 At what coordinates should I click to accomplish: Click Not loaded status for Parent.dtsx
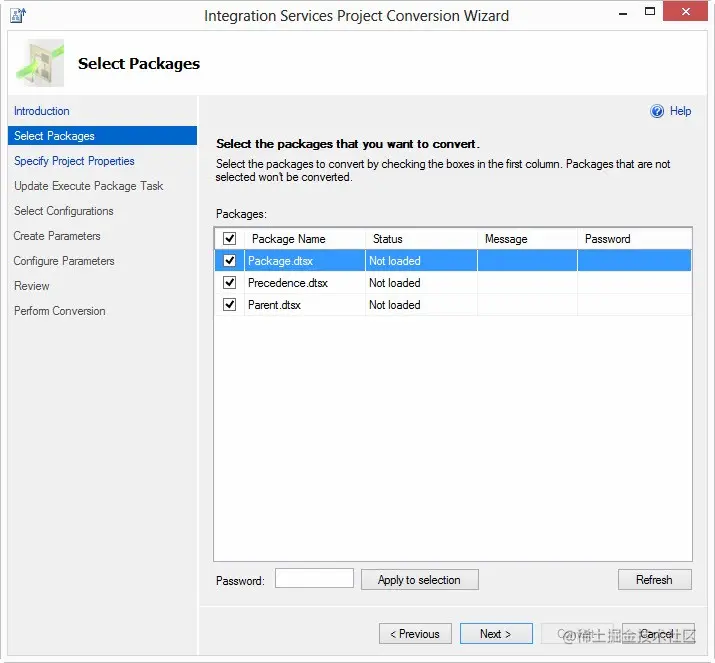(x=394, y=305)
